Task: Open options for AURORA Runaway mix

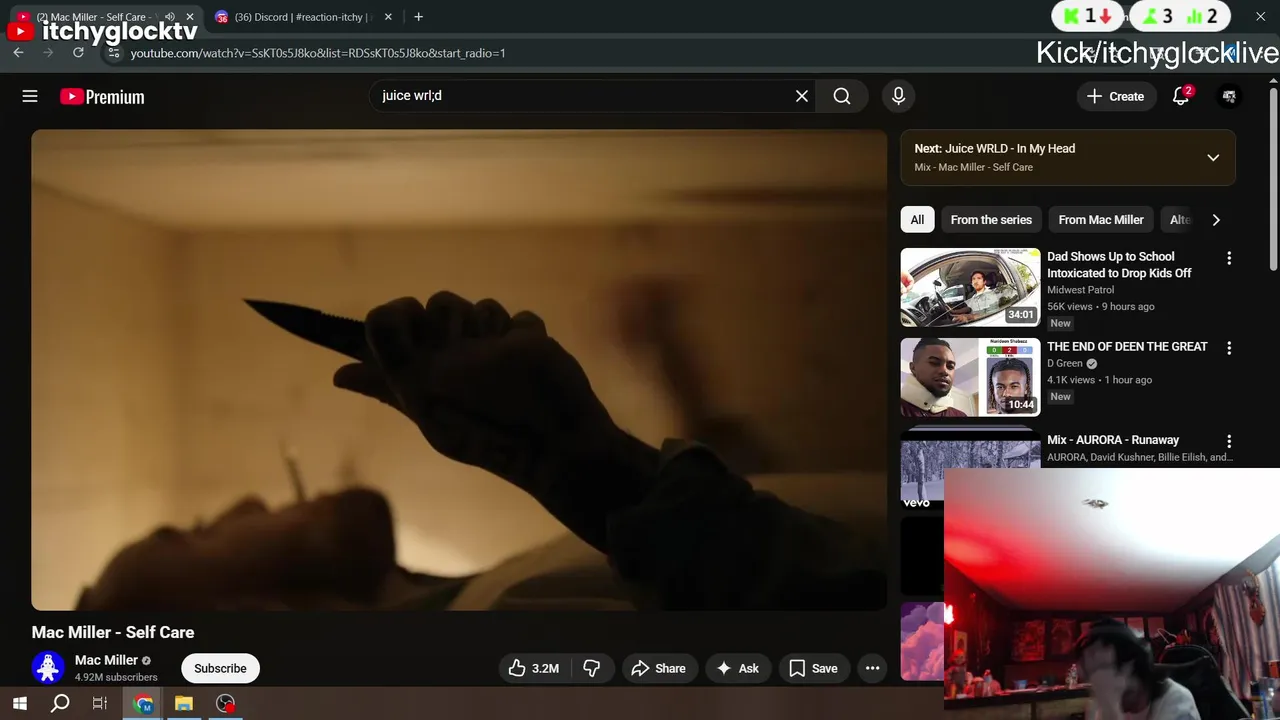Action: pos(1229,441)
